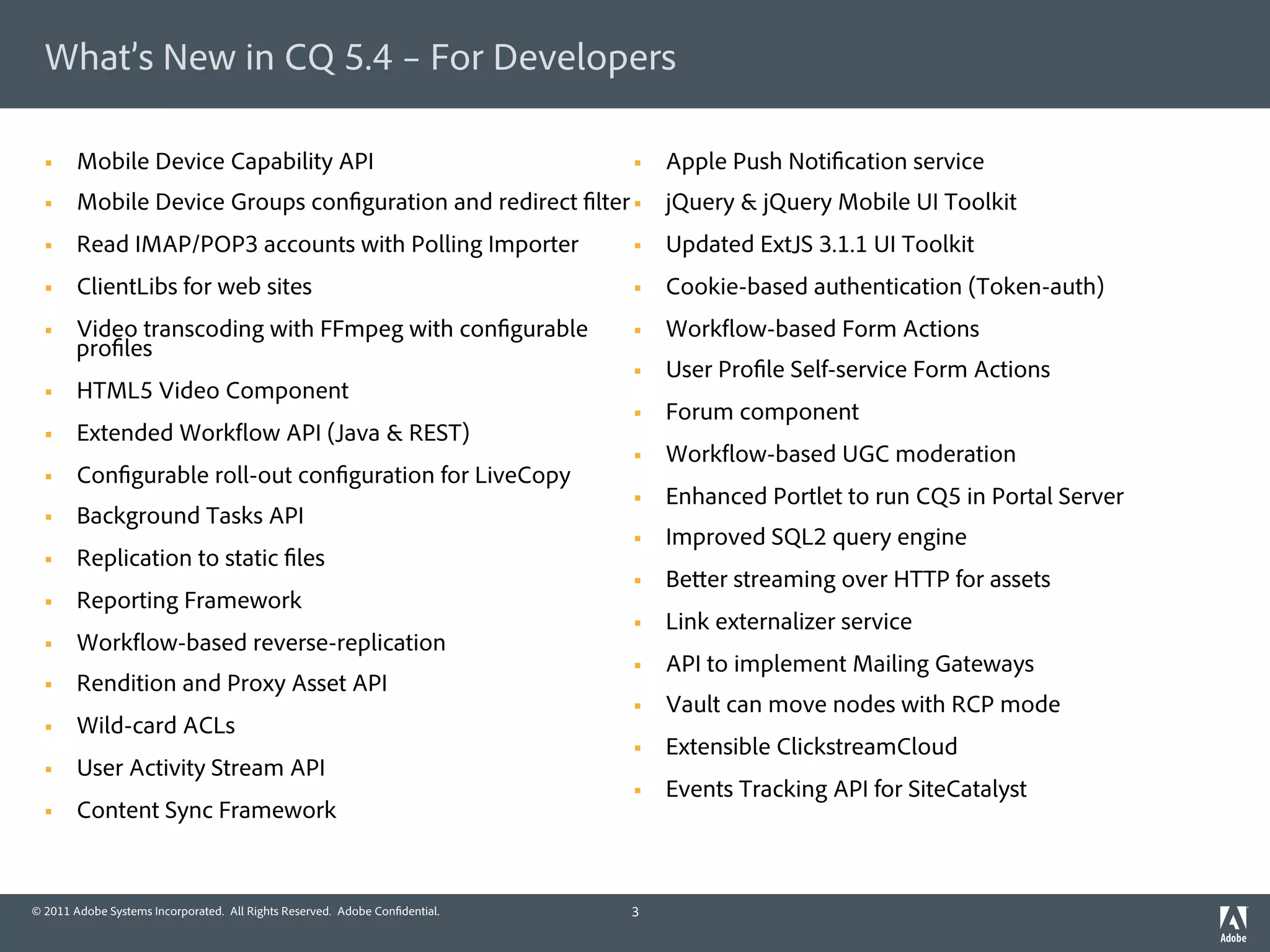Select 'Mobile Device Groups configuration and redirect filter'
The image size is (1270, 952).
[353, 203]
